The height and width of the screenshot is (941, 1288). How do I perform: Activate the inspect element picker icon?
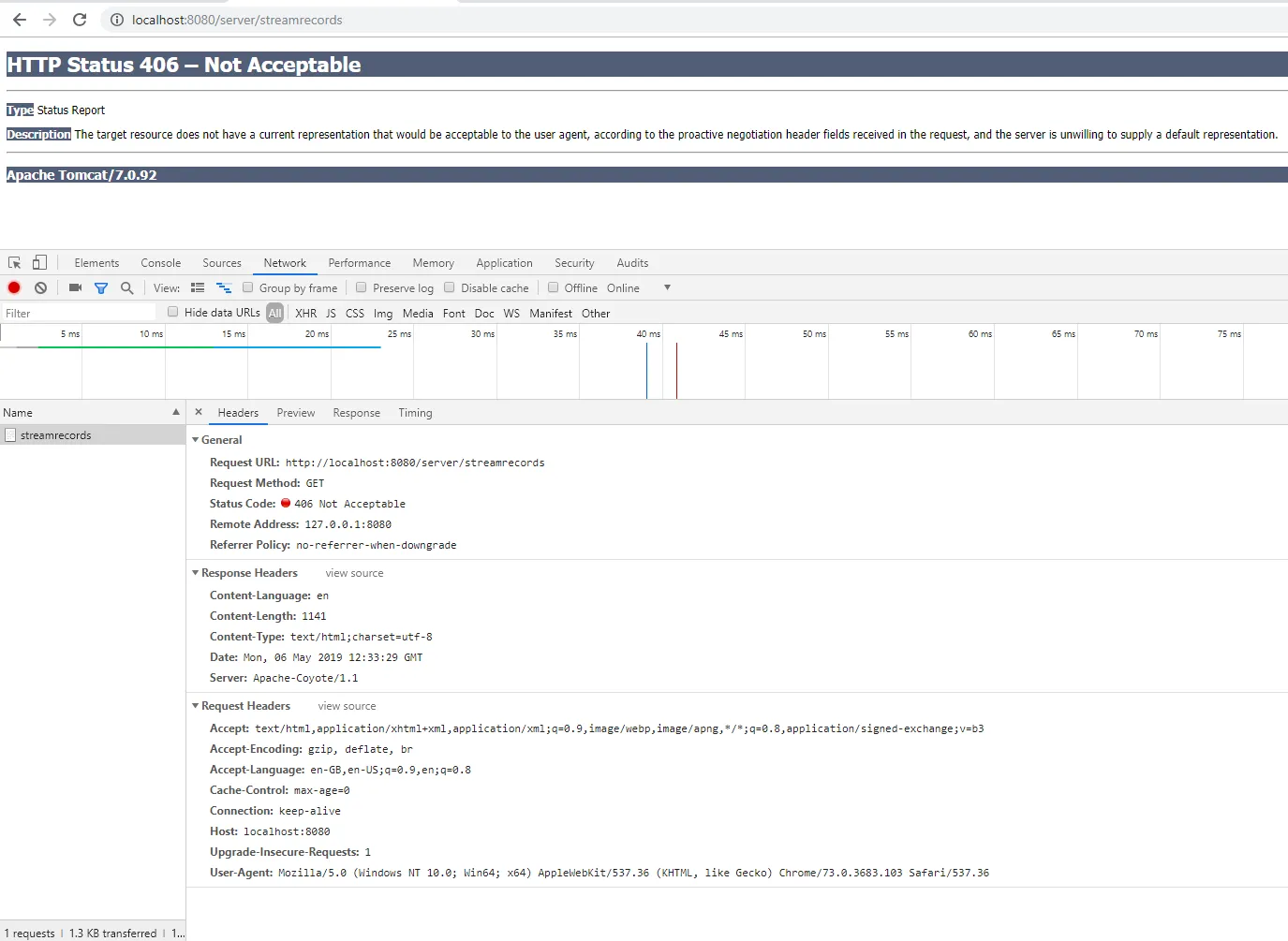pos(15,263)
